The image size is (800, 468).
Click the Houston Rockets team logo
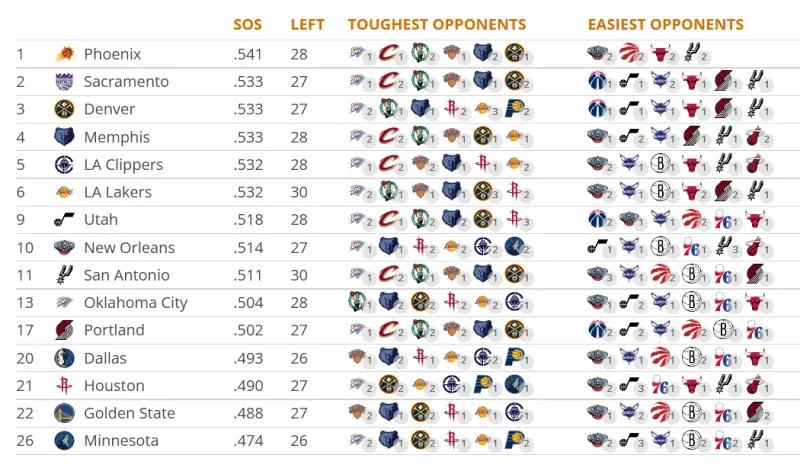pyautogui.click(x=64, y=385)
